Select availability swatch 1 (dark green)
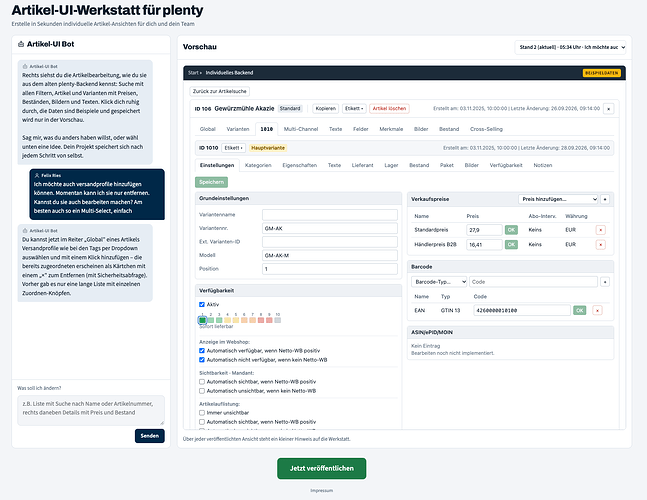This screenshot has height=500, width=647. pos(202,320)
